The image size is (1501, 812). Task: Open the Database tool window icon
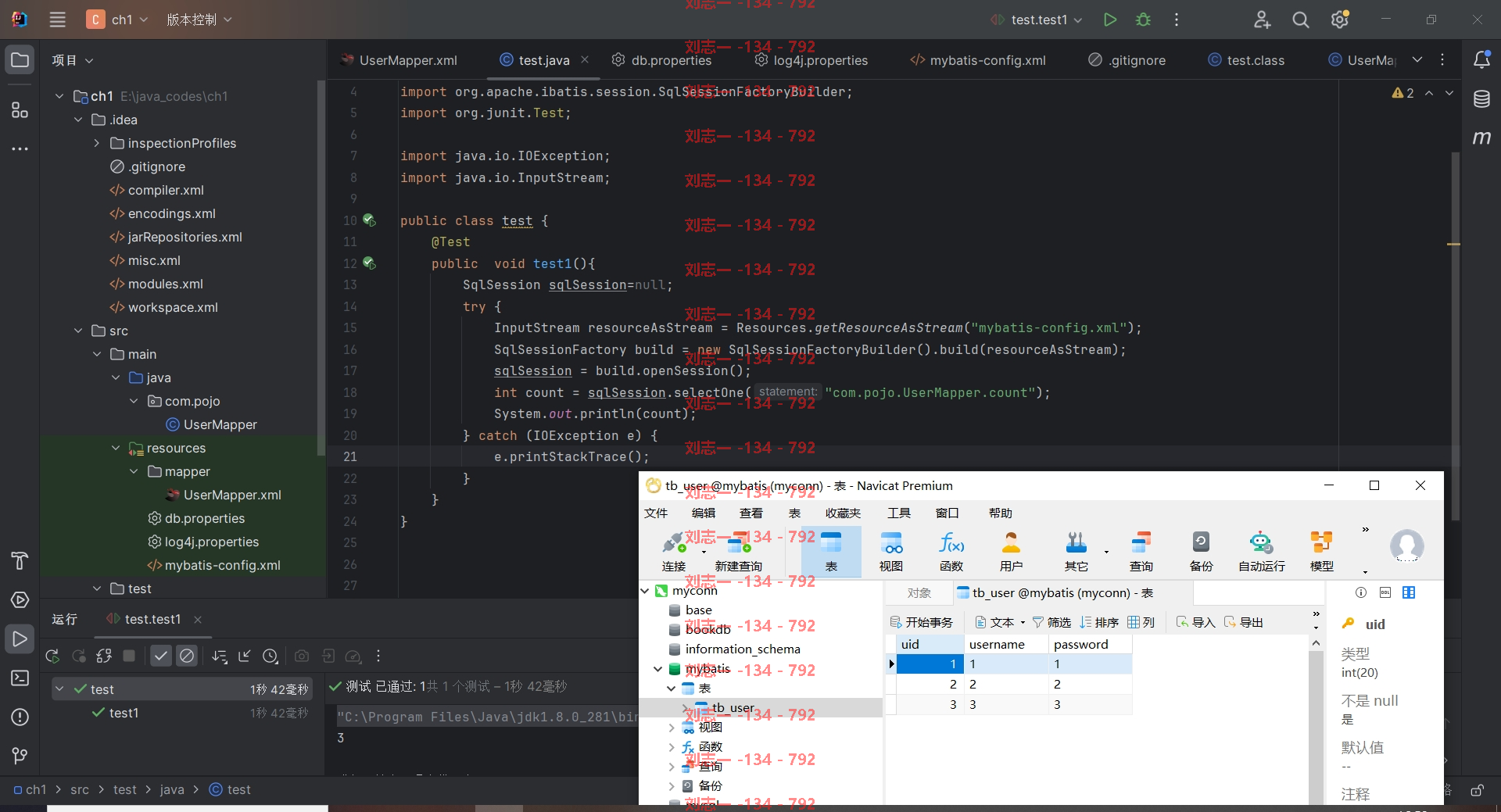point(1481,98)
